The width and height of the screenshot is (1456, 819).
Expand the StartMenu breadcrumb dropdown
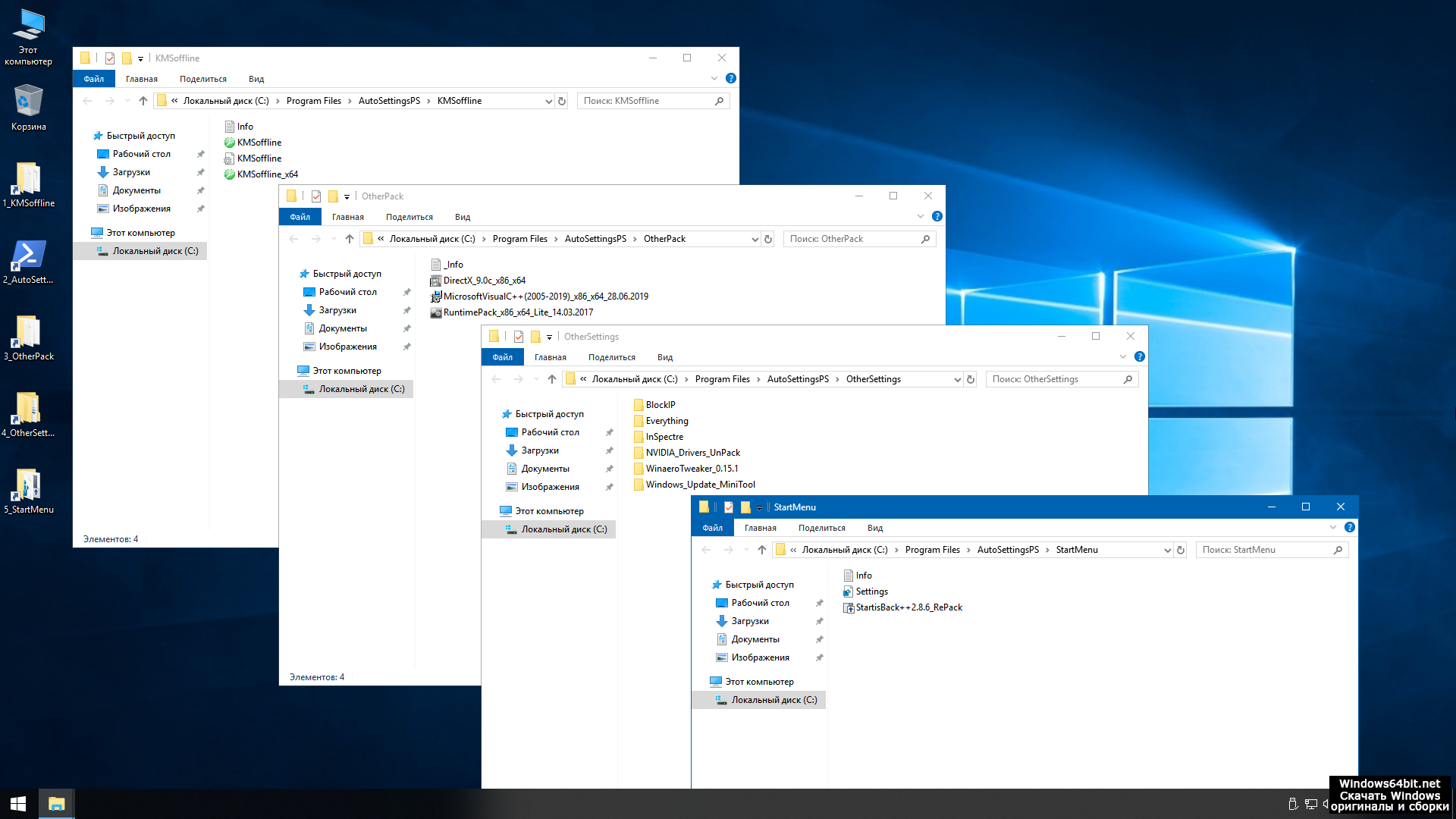click(1165, 549)
